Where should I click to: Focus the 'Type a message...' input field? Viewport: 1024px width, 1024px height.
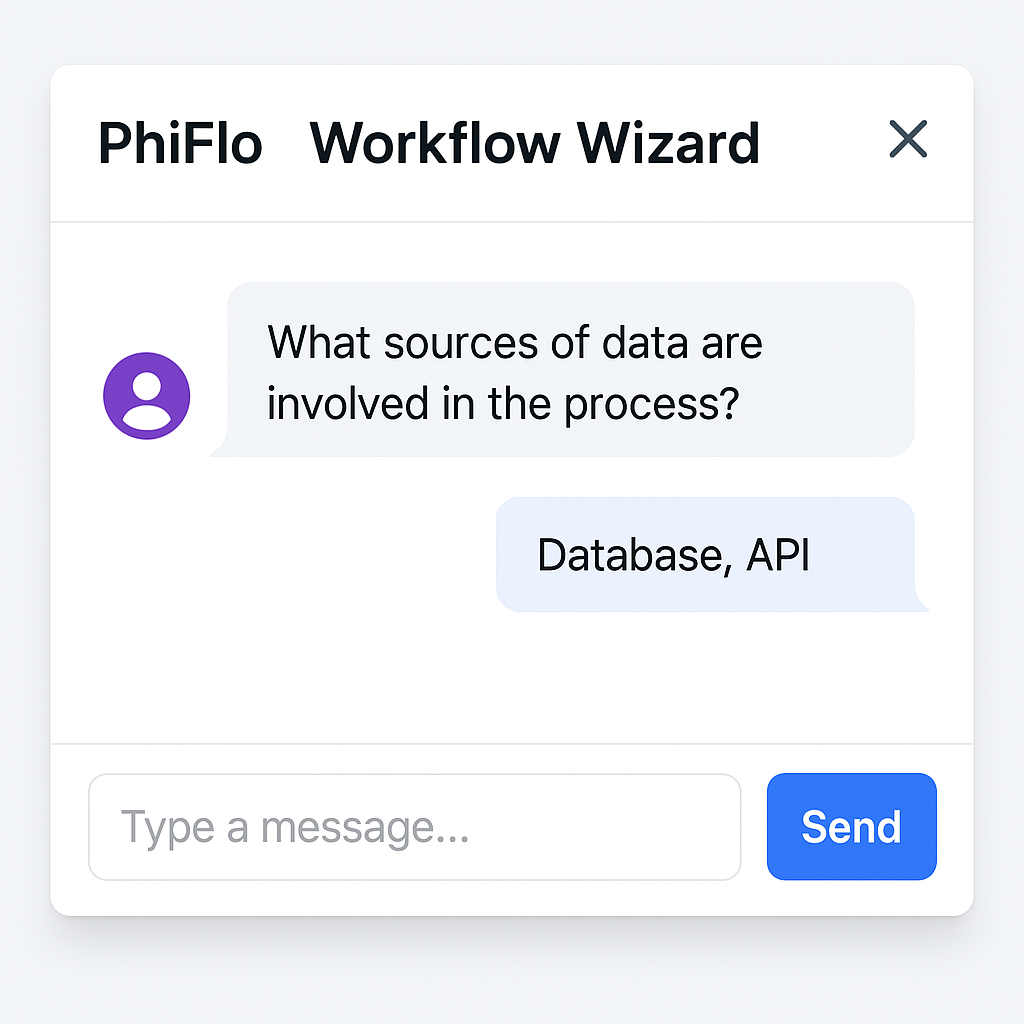(414, 827)
